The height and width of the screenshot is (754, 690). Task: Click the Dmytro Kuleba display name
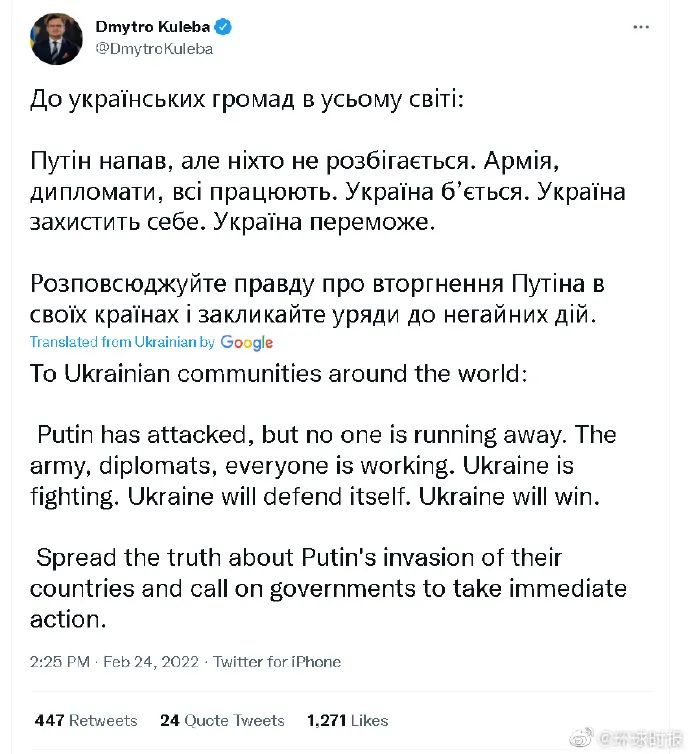pyautogui.click(x=152, y=27)
